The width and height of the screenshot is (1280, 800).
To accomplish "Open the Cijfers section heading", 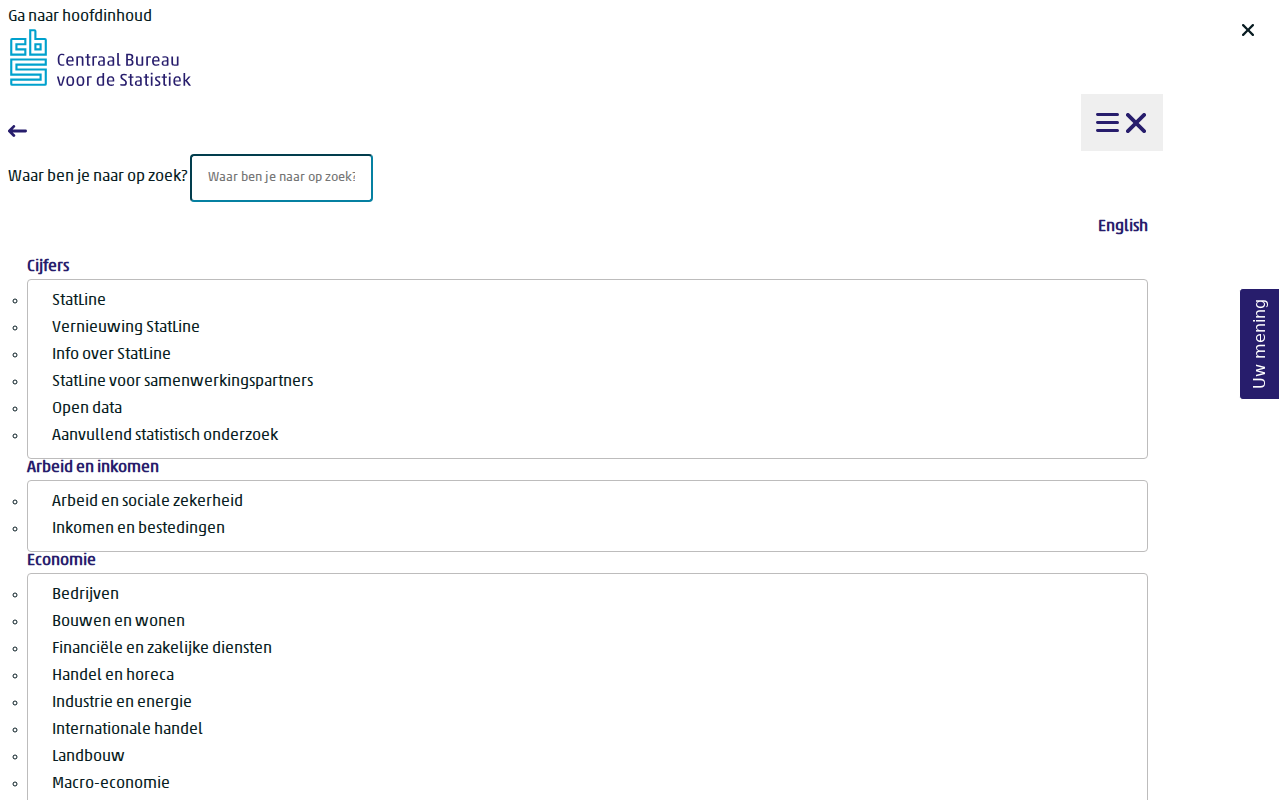I will coord(48,265).
